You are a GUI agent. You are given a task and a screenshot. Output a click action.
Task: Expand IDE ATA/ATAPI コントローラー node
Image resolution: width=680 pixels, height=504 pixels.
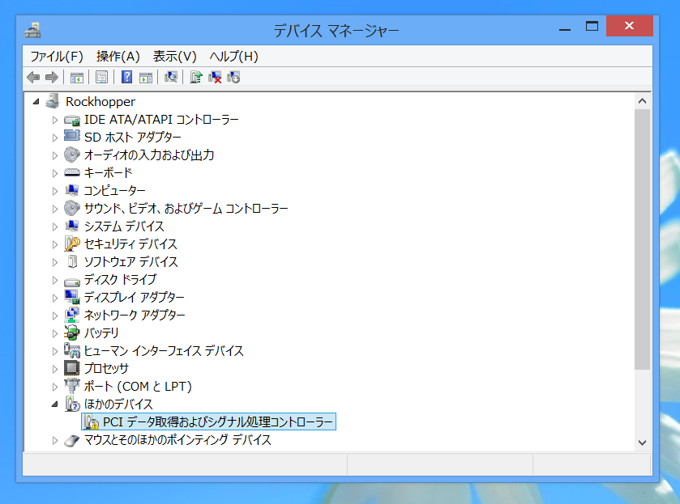tap(55, 120)
